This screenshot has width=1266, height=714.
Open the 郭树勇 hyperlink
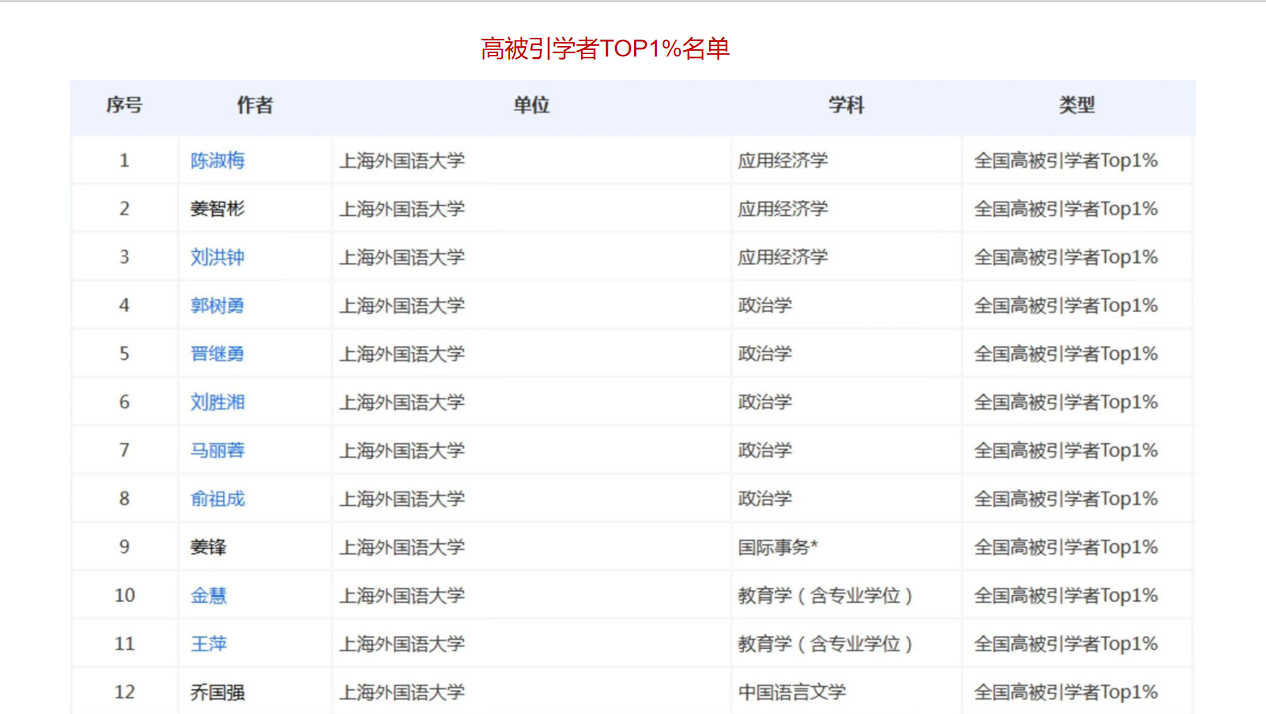click(217, 305)
